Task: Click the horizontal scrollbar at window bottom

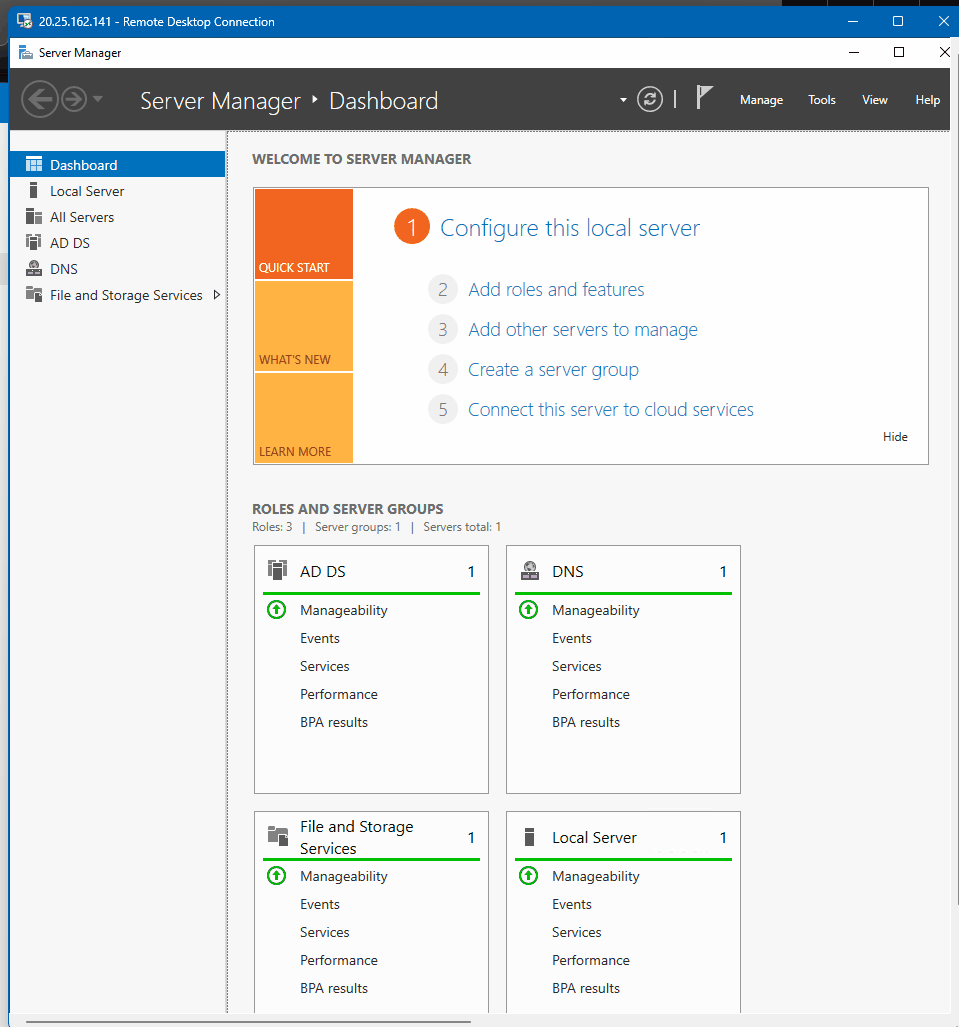Action: (x=248, y=1021)
